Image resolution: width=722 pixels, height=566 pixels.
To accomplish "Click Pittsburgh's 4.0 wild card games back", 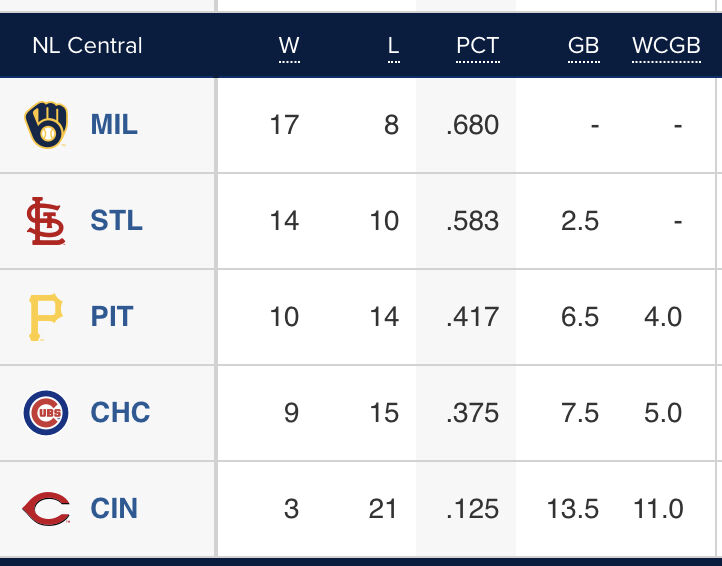I will pos(663,317).
